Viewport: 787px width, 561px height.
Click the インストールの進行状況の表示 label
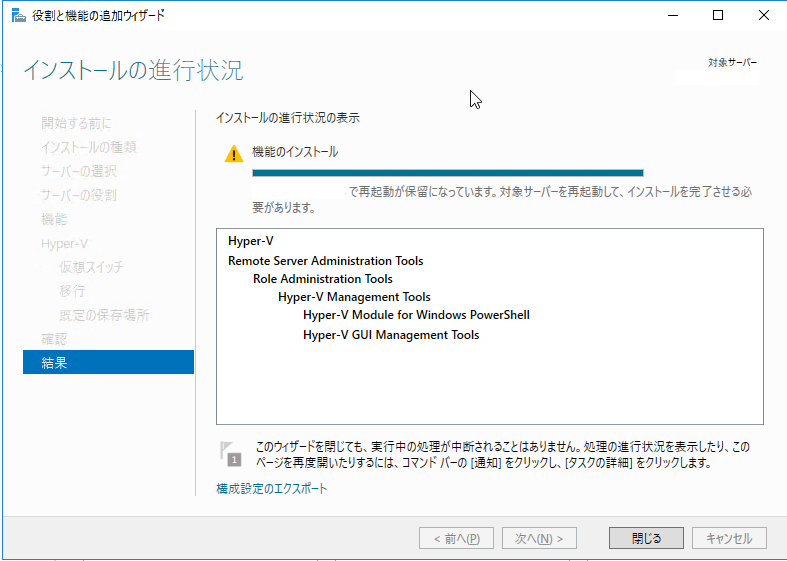[x=288, y=118]
